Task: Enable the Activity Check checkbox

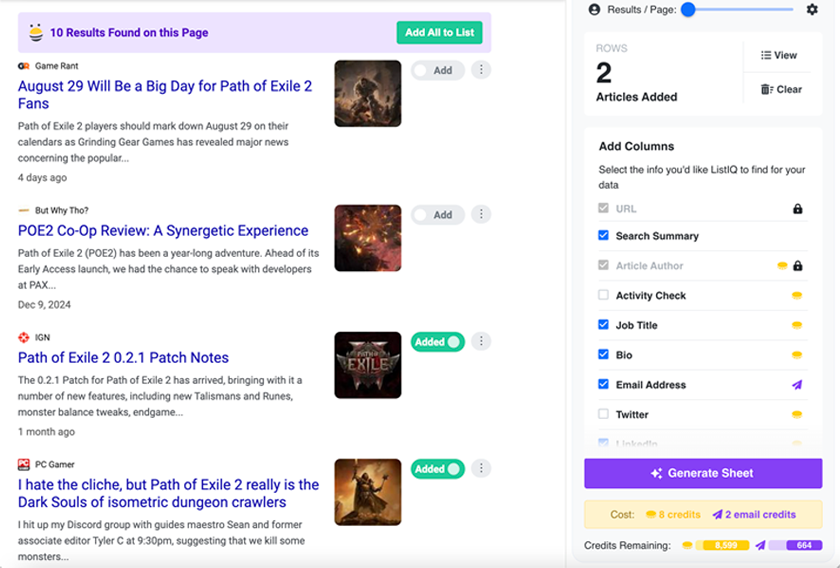Action: point(603,296)
